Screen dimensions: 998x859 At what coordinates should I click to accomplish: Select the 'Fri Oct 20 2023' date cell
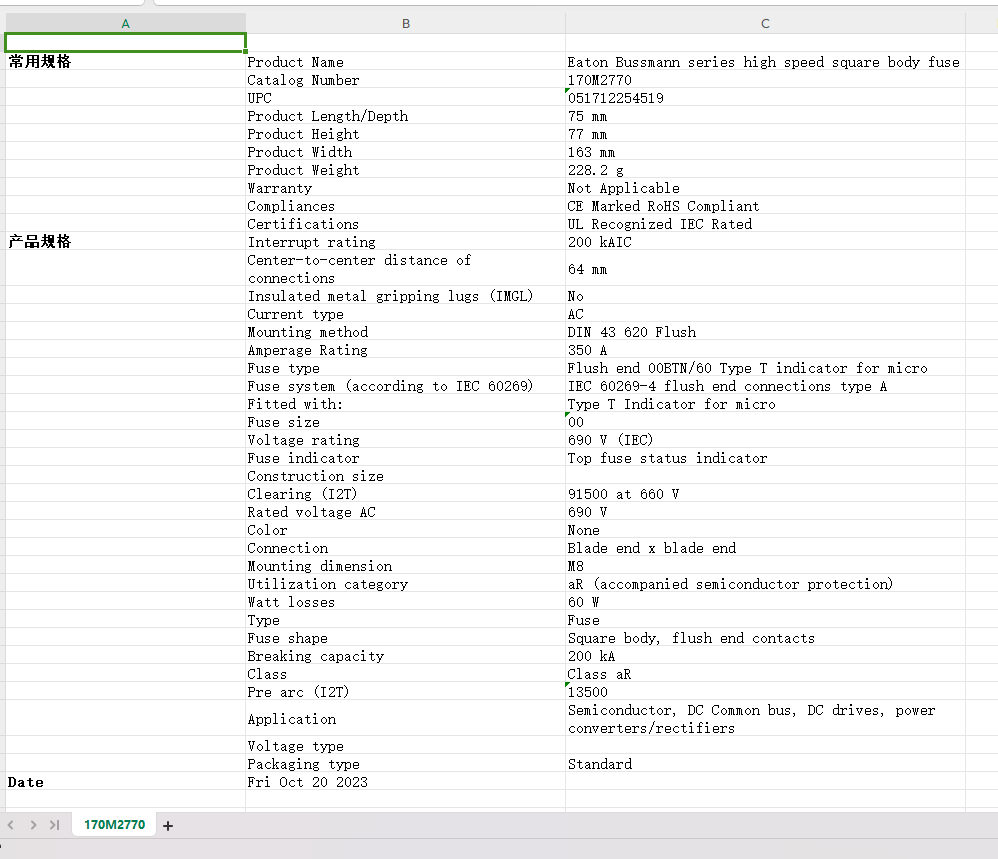[x=405, y=781]
